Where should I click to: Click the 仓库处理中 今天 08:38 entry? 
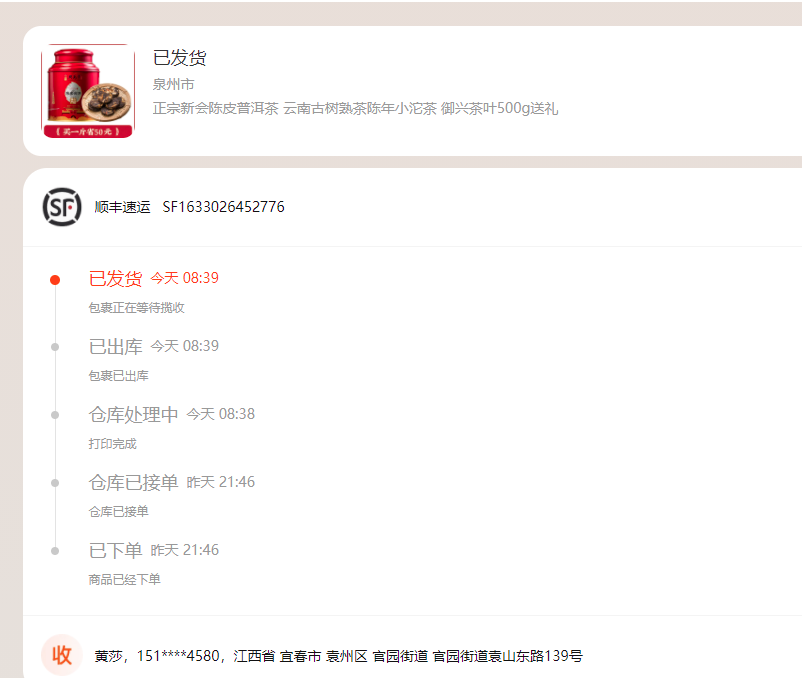tap(171, 414)
